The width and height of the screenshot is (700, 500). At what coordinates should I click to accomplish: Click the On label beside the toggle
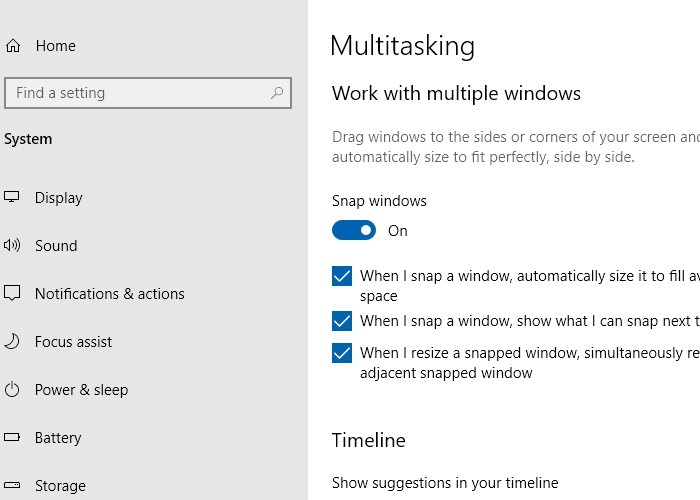click(397, 231)
